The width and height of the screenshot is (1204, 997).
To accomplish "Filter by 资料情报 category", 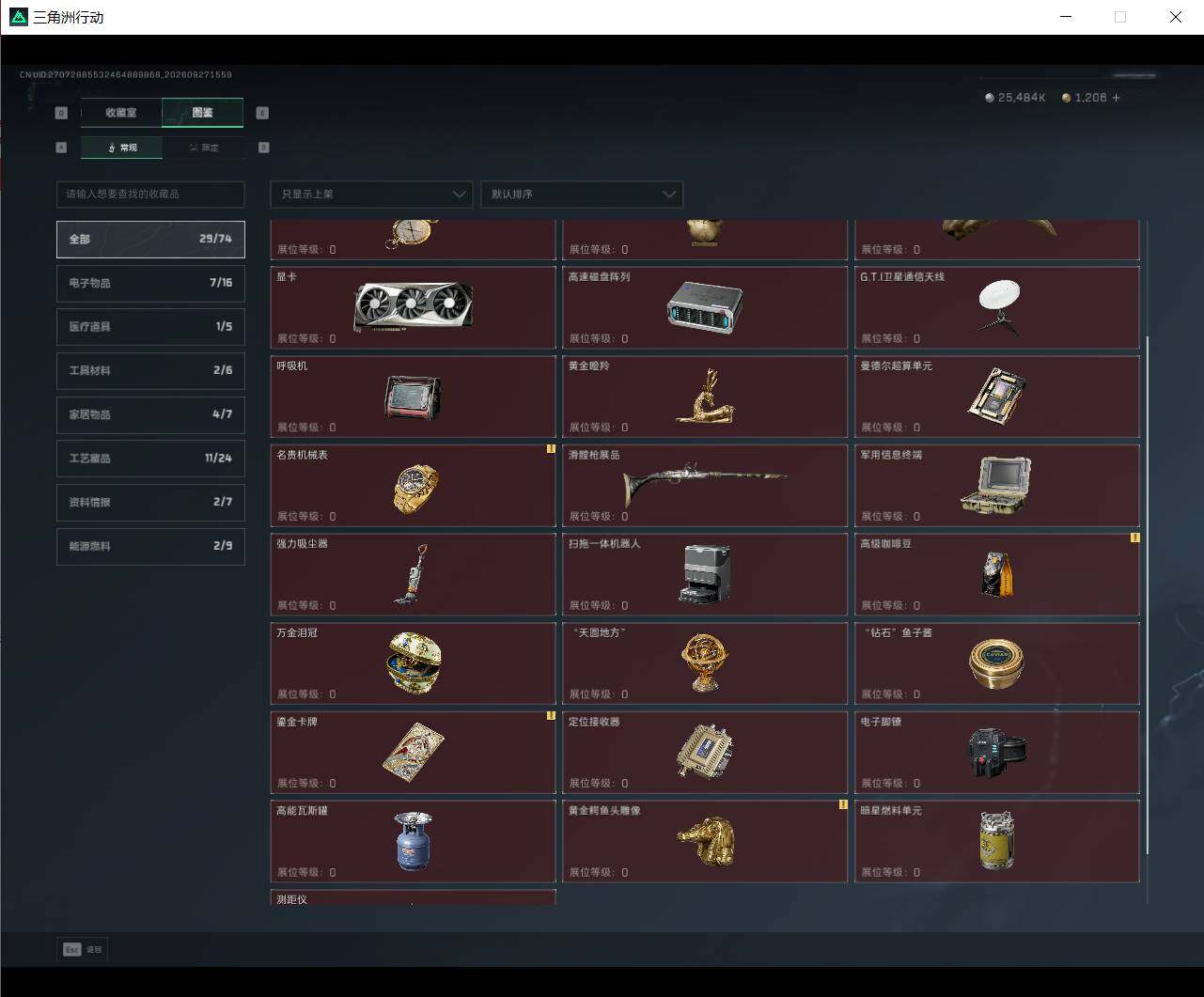I will click(x=150, y=502).
